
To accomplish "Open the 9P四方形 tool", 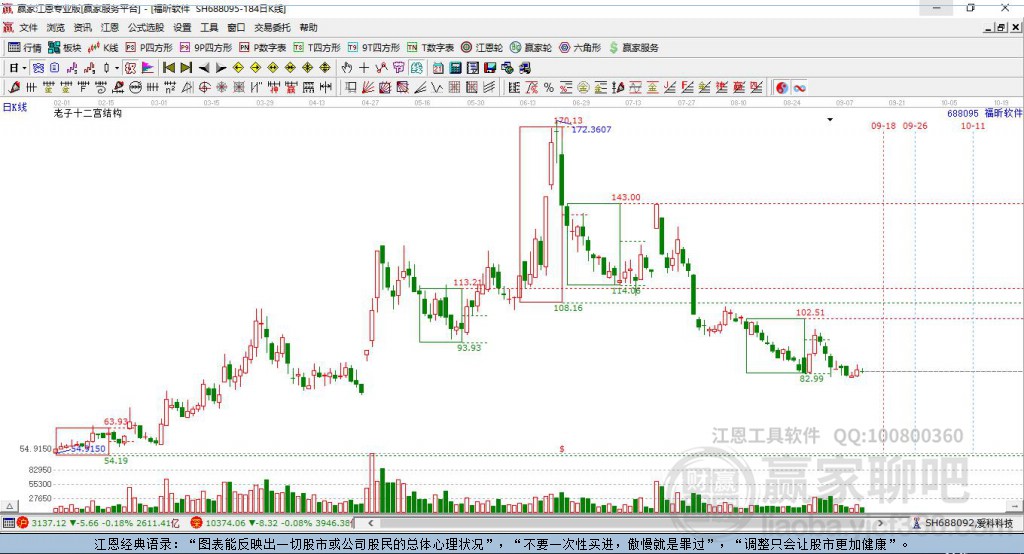I will pos(206,48).
